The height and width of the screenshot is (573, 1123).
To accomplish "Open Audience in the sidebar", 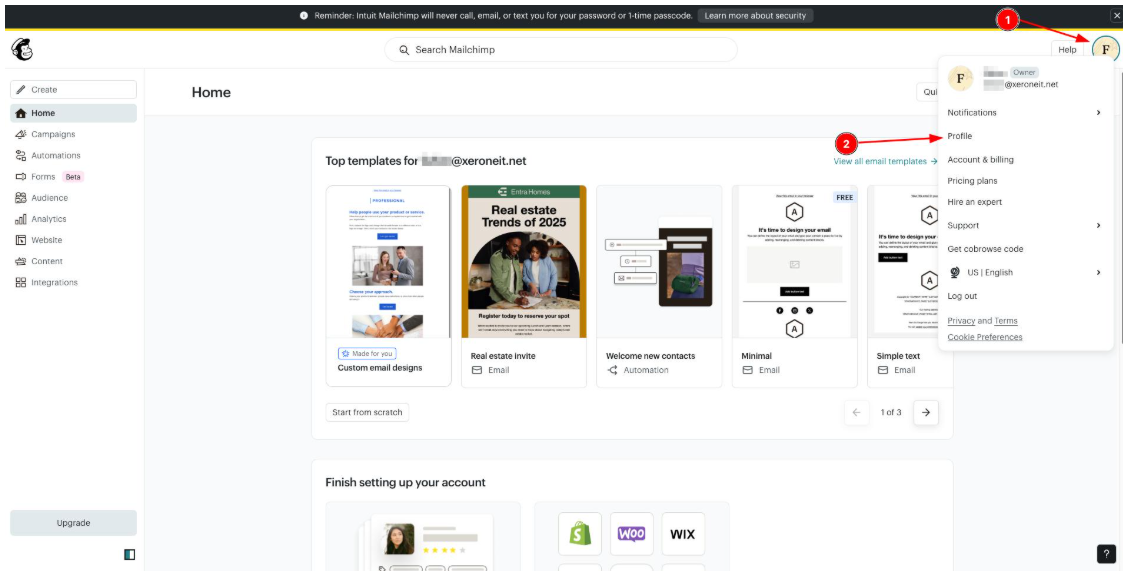I will 73,198.
